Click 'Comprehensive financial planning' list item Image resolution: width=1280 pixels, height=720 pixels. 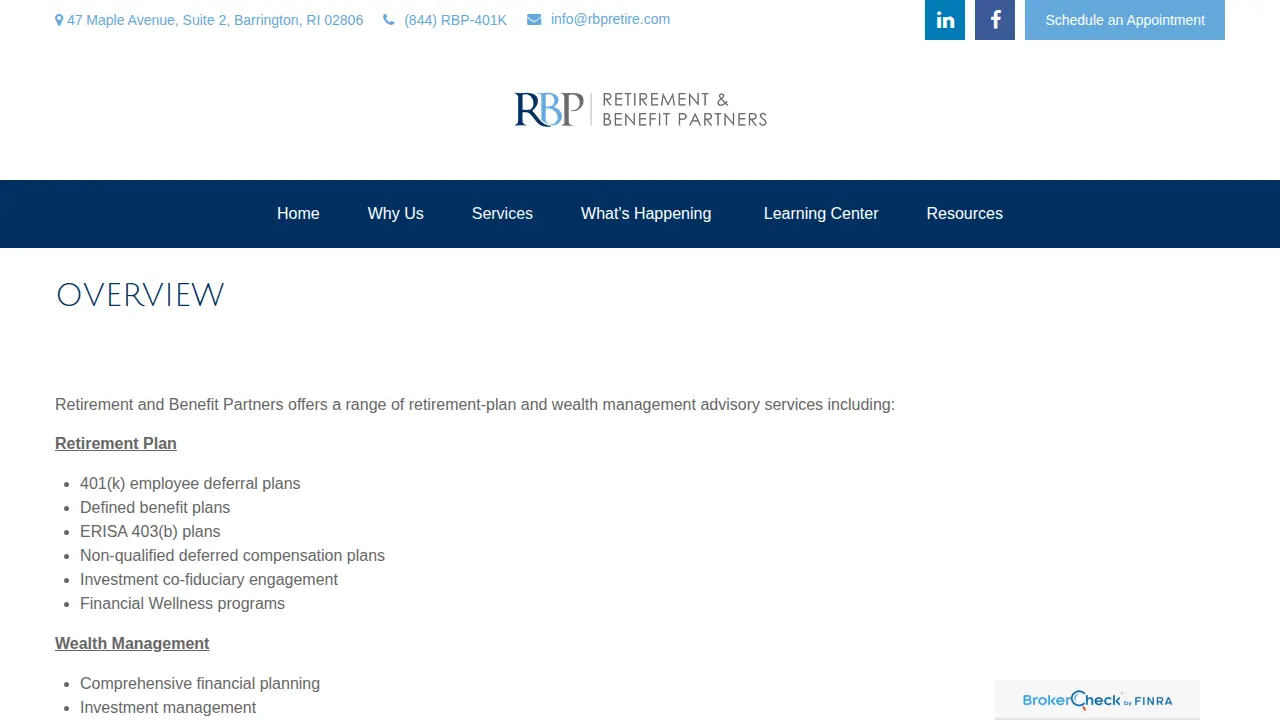(200, 684)
